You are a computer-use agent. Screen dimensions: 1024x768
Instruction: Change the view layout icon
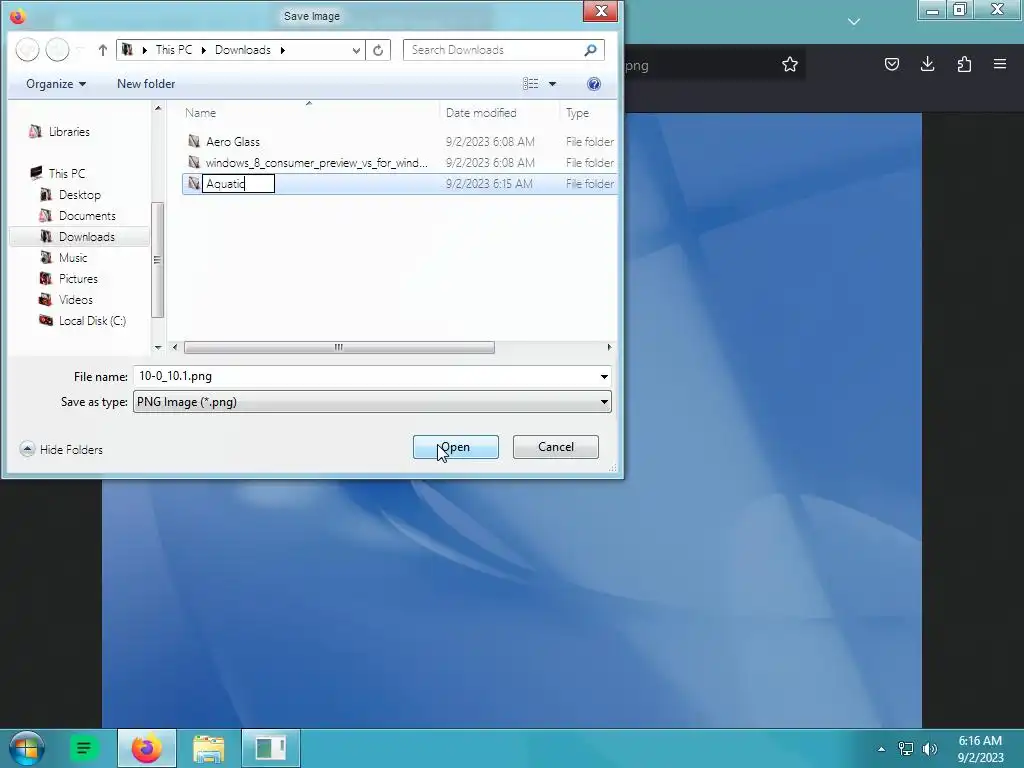pyautogui.click(x=530, y=84)
